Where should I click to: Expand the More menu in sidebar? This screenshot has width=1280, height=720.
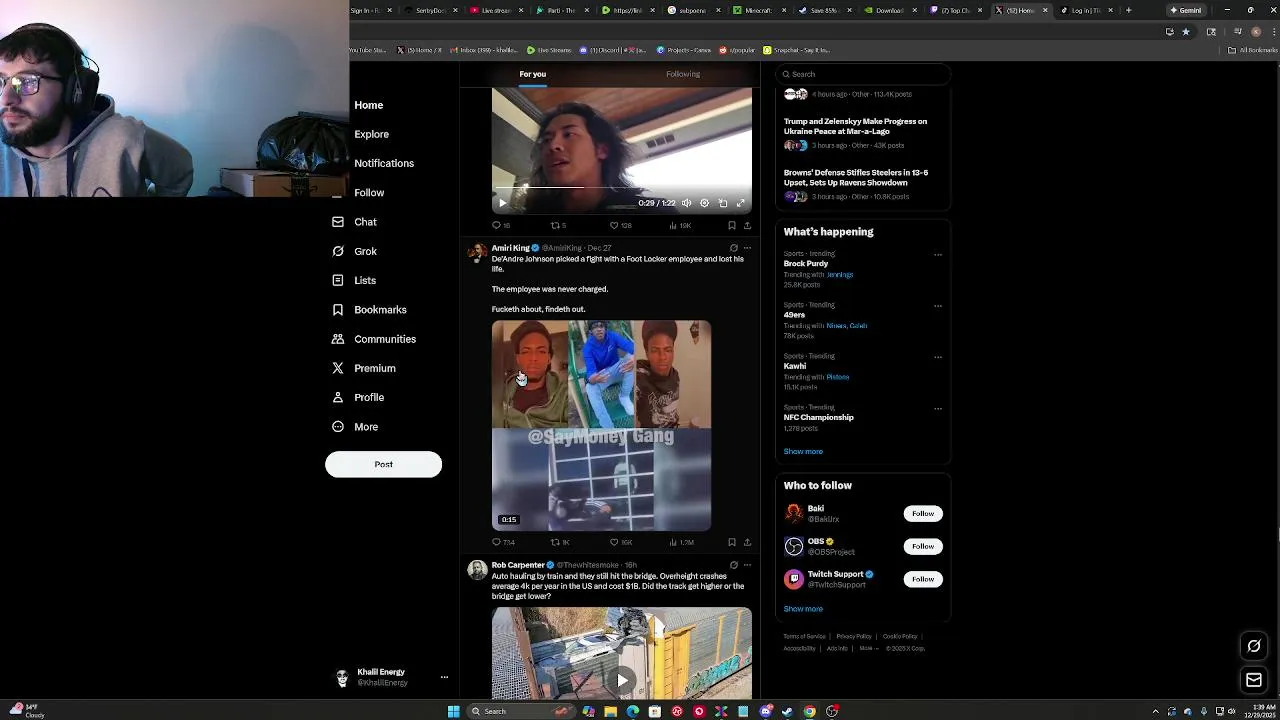coord(354,427)
